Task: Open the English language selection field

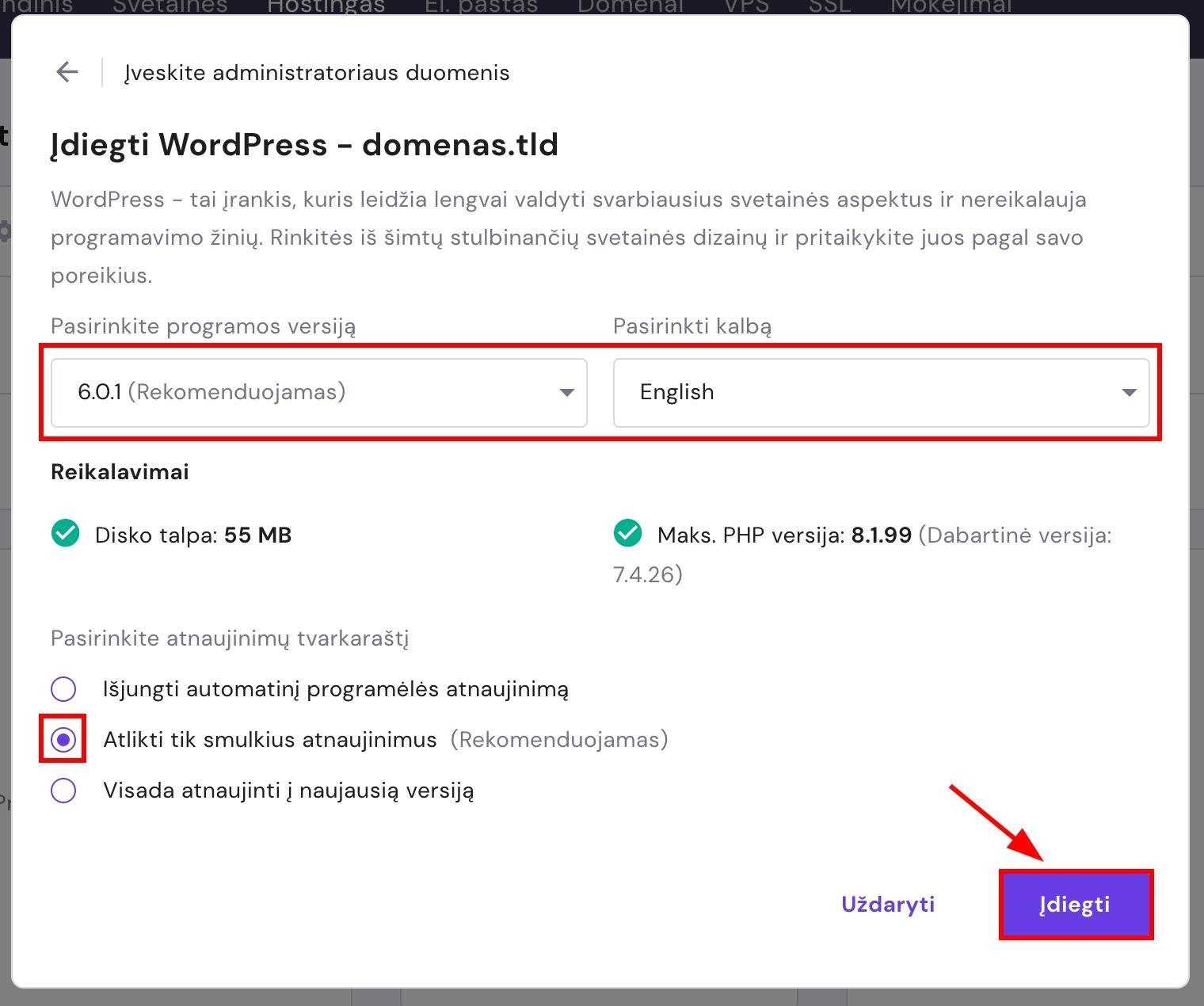Action: pos(863,393)
